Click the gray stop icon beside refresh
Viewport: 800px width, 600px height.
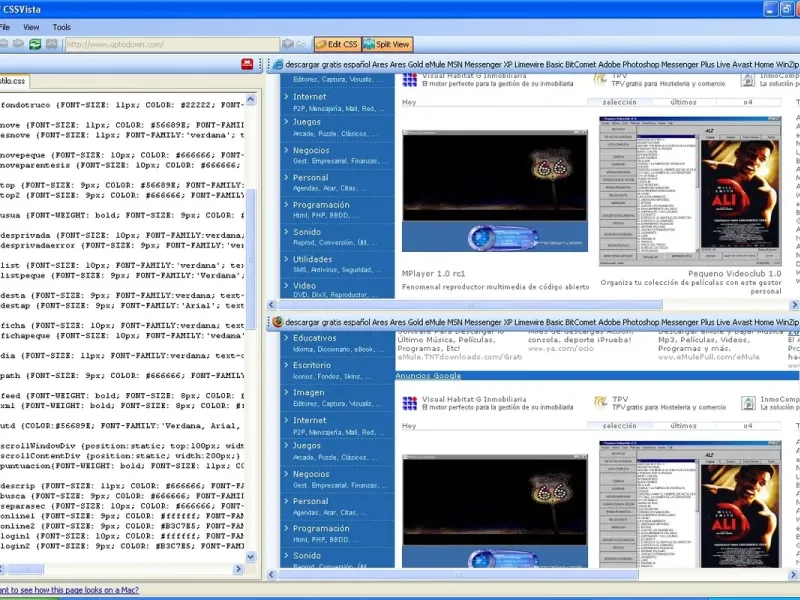click(x=52, y=44)
